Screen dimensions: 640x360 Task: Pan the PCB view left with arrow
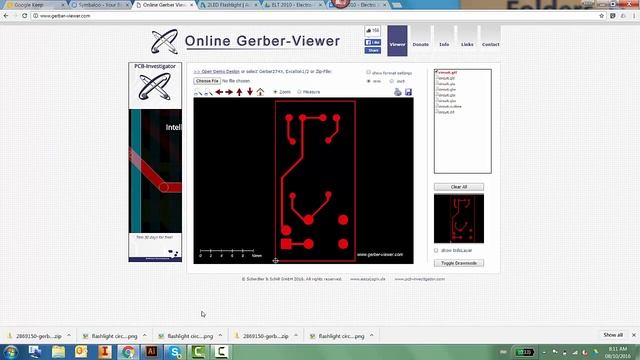219,92
